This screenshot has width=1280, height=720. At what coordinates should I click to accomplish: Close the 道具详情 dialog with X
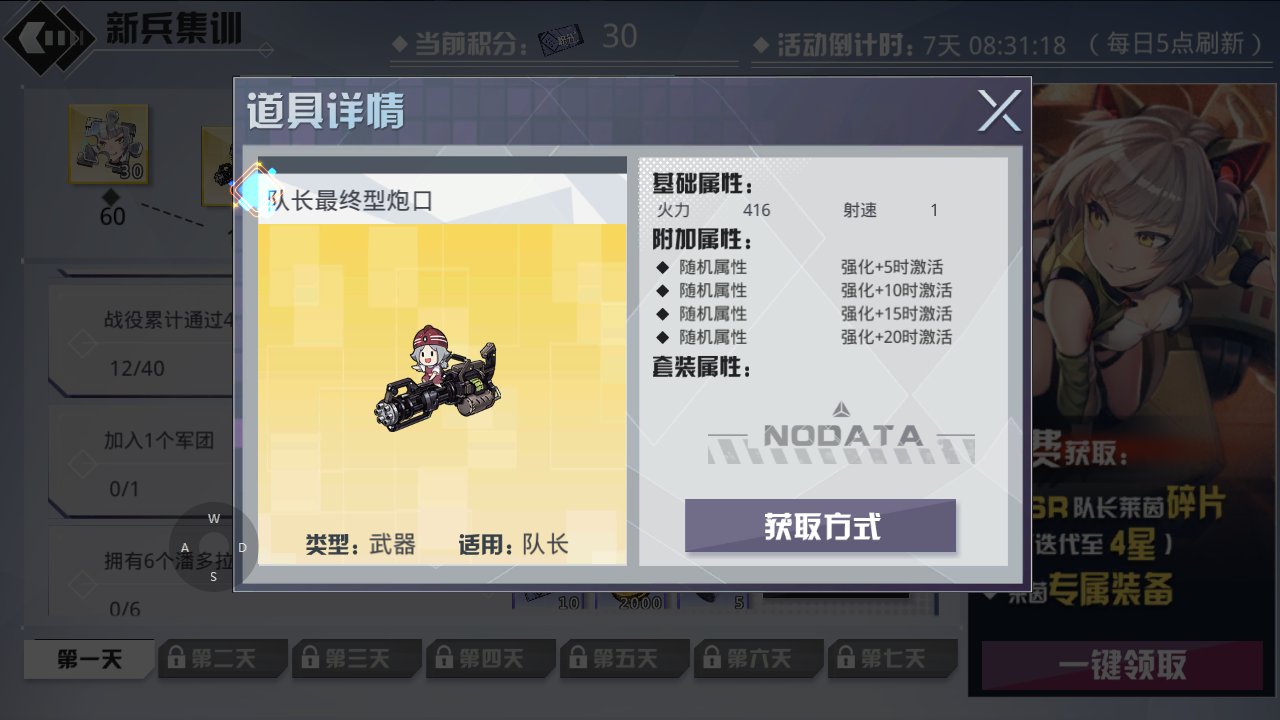pos(999,111)
